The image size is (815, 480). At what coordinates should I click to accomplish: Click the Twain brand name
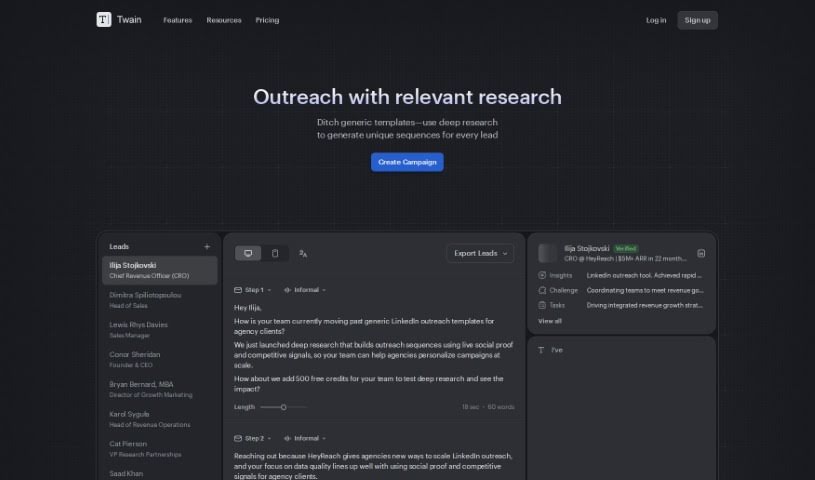pos(129,20)
